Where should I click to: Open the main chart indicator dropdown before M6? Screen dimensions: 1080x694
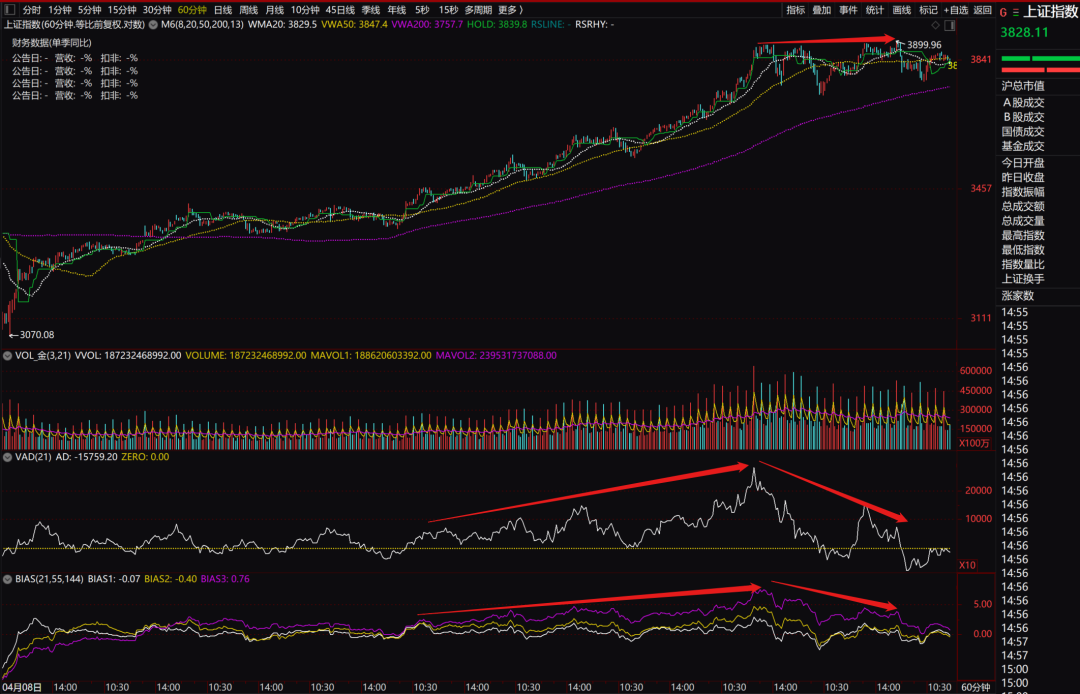[x=154, y=24]
